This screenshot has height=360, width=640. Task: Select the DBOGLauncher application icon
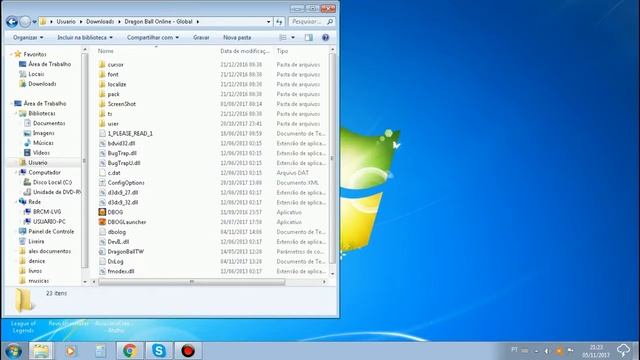(x=102, y=222)
